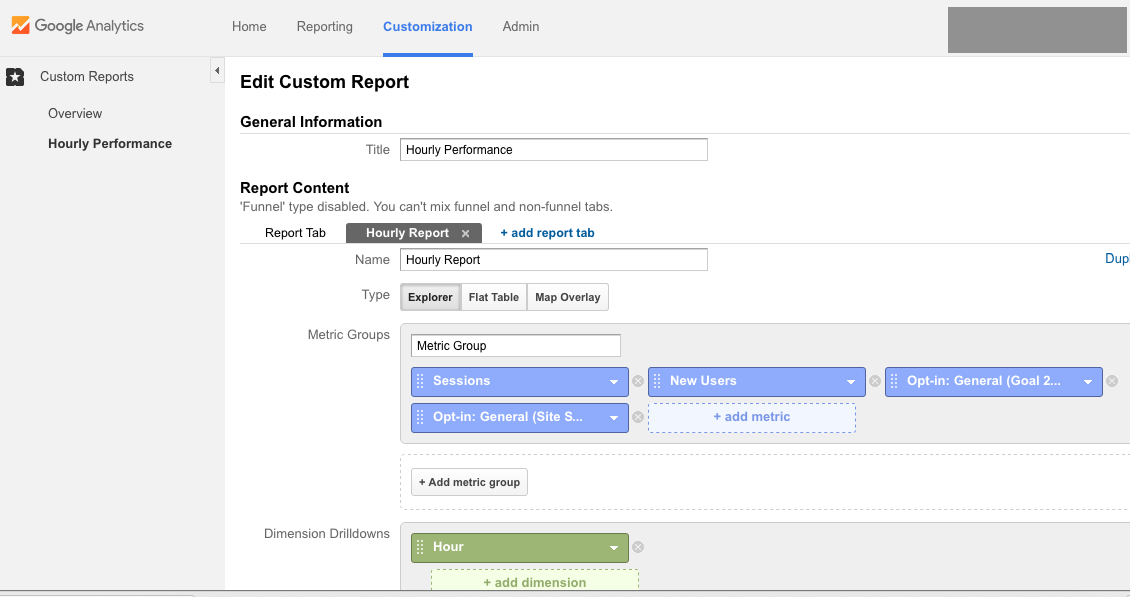
Task: Switch to the Admin tab
Action: tap(520, 26)
